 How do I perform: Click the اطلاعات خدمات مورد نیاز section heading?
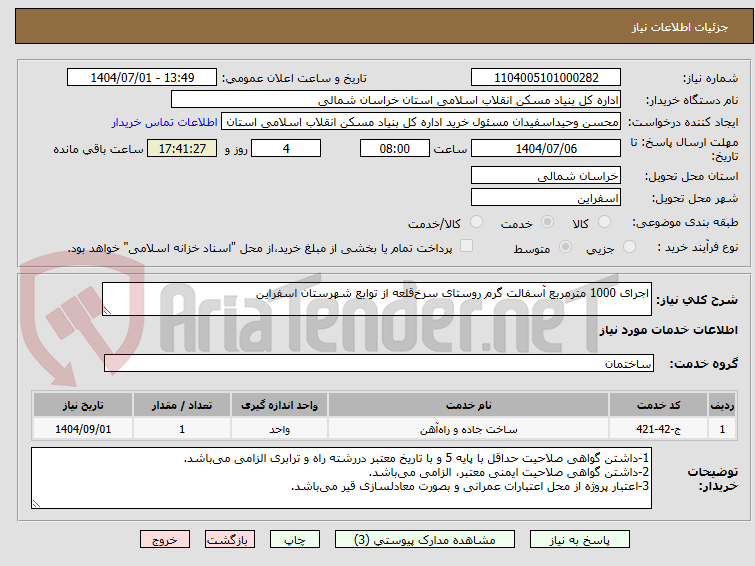tap(668, 330)
